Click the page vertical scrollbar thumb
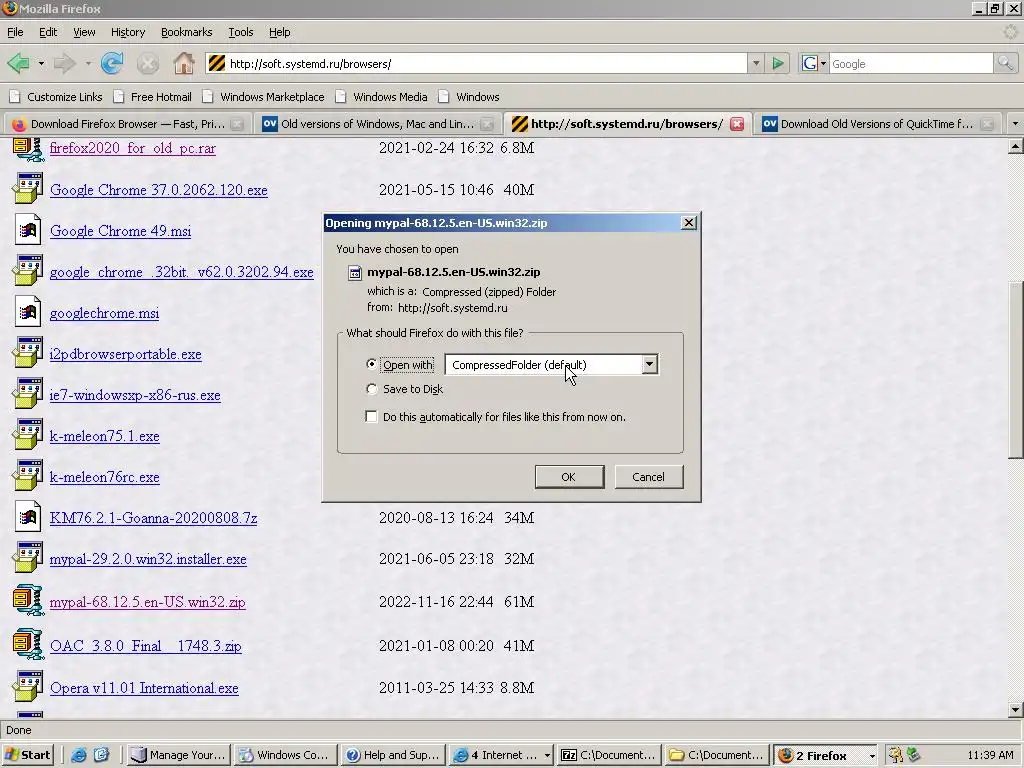Screen dimensions: 1024x768 tap(1015, 370)
